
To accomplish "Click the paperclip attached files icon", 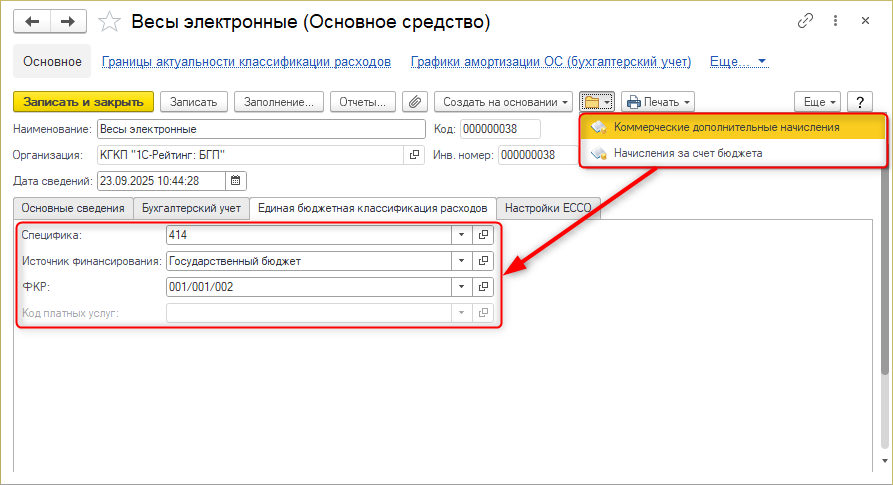I will coord(414,102).
